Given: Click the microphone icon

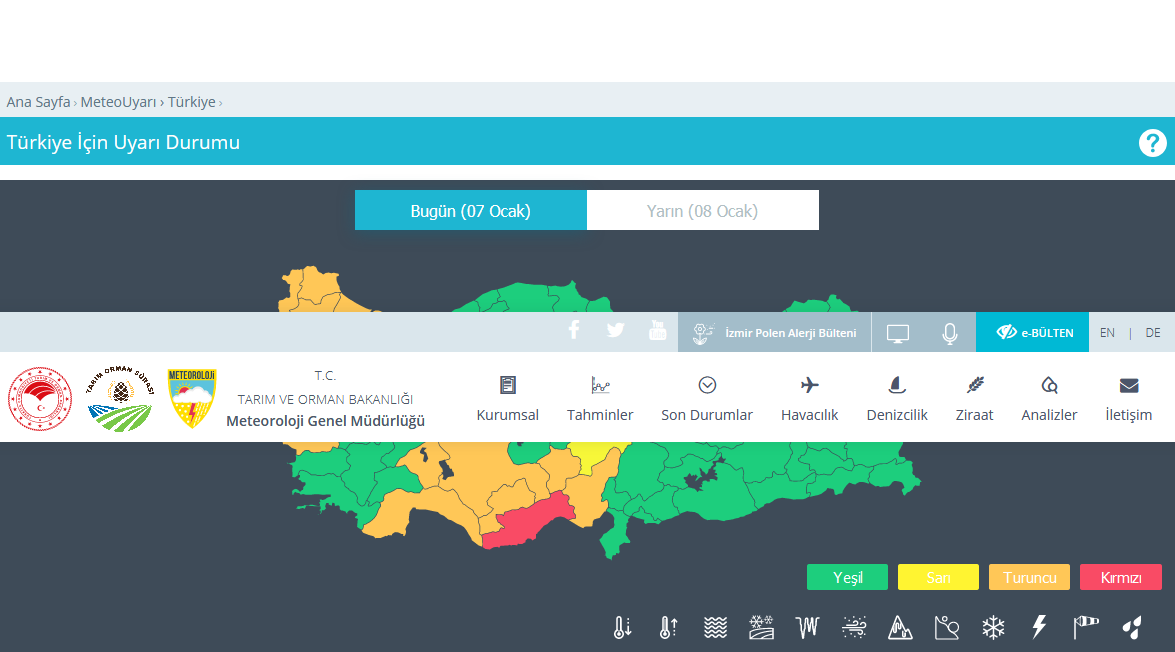Looking at the screenshot, I should tap(949, 333).
